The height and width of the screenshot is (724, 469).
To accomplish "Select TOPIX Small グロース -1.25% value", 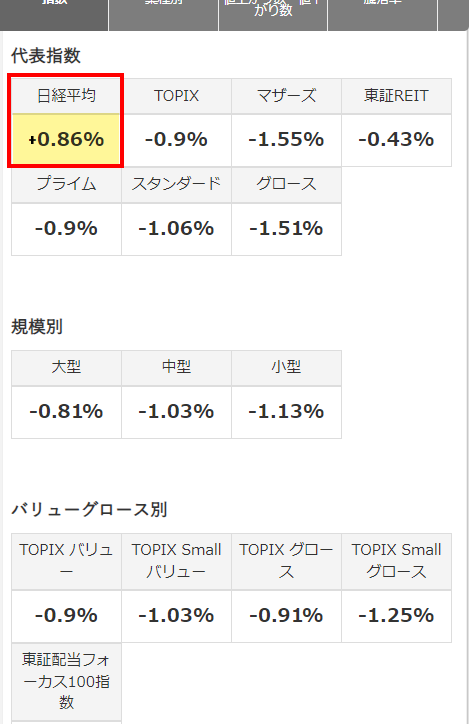I will pos(397,616).
